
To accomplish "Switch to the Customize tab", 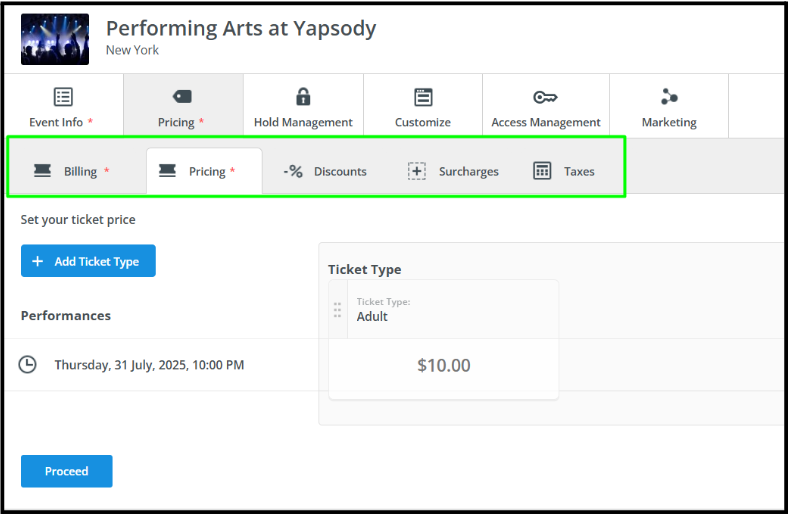I will pos(423,106).
